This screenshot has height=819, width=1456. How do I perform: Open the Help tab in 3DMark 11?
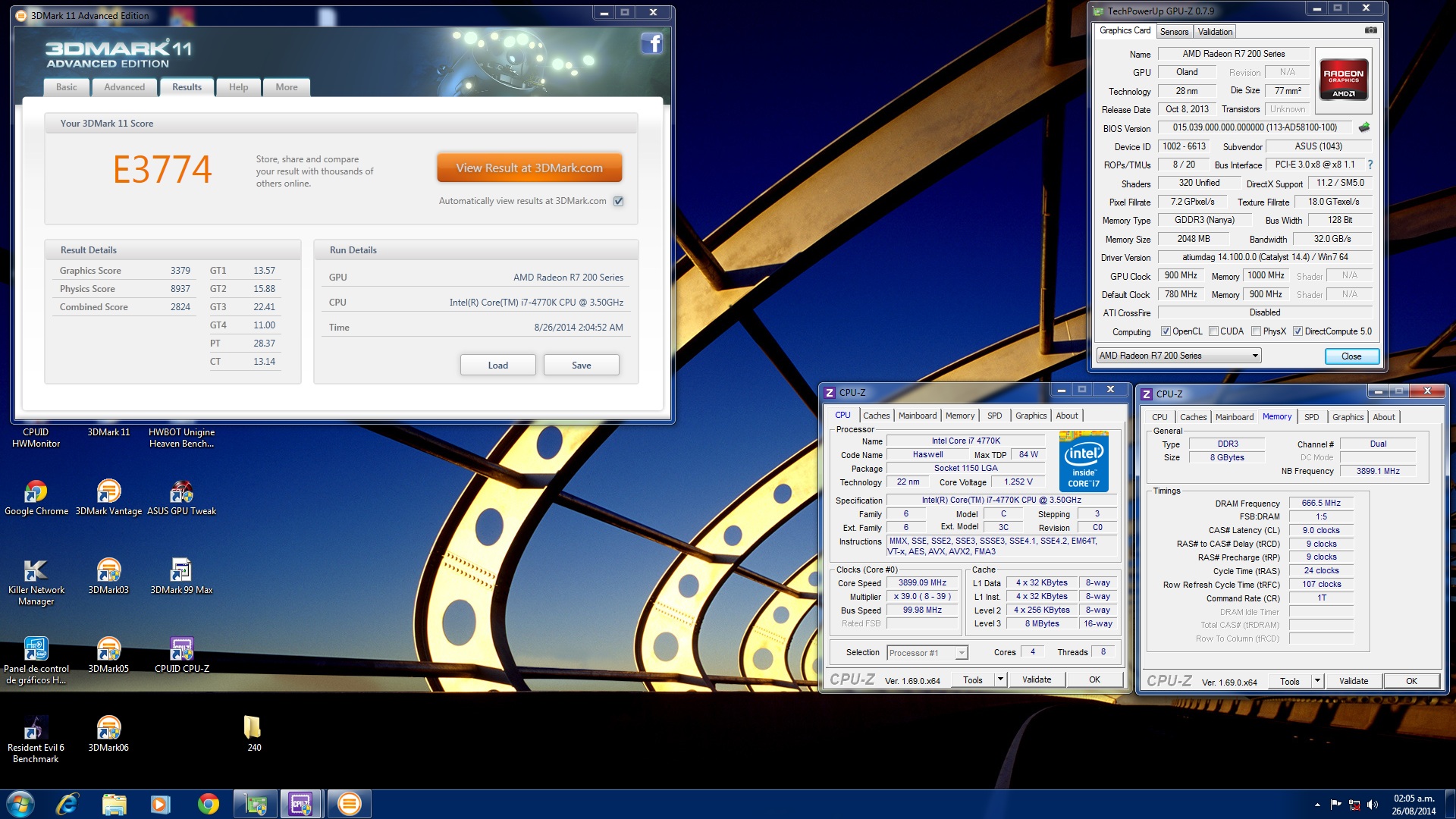(238, 87)
